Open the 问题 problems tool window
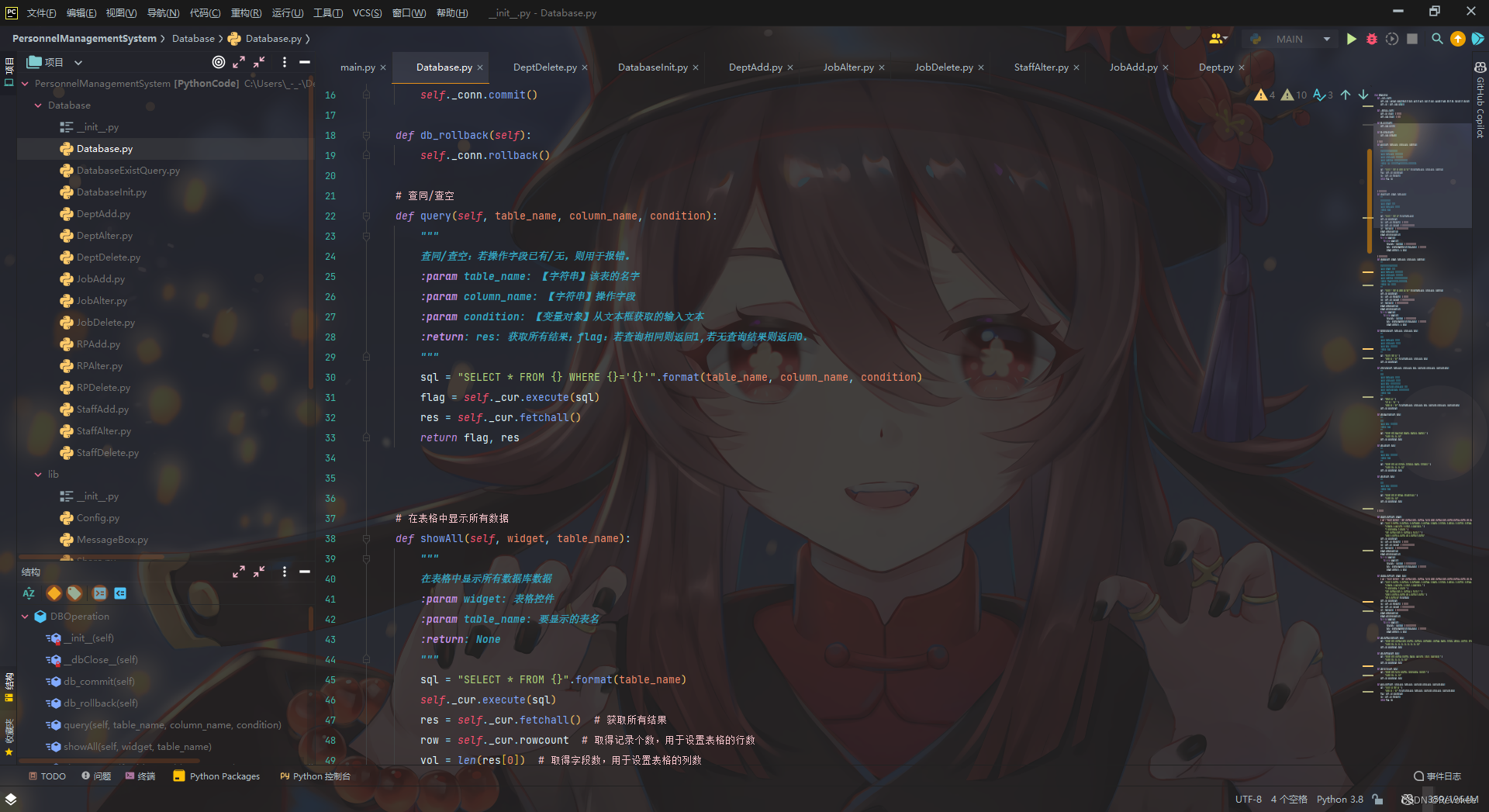 [96, 776]
